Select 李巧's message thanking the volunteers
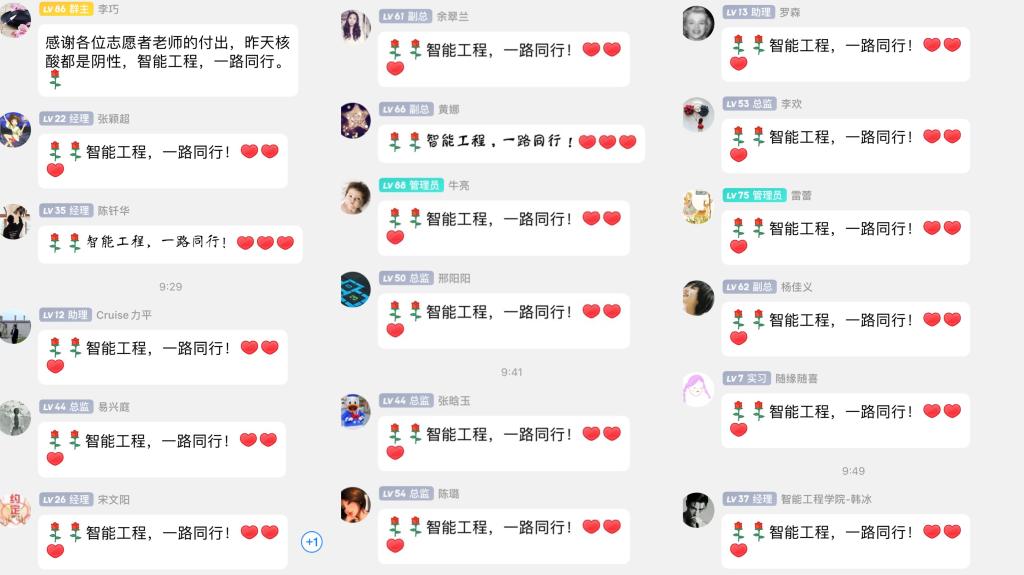 coord(168,60)
